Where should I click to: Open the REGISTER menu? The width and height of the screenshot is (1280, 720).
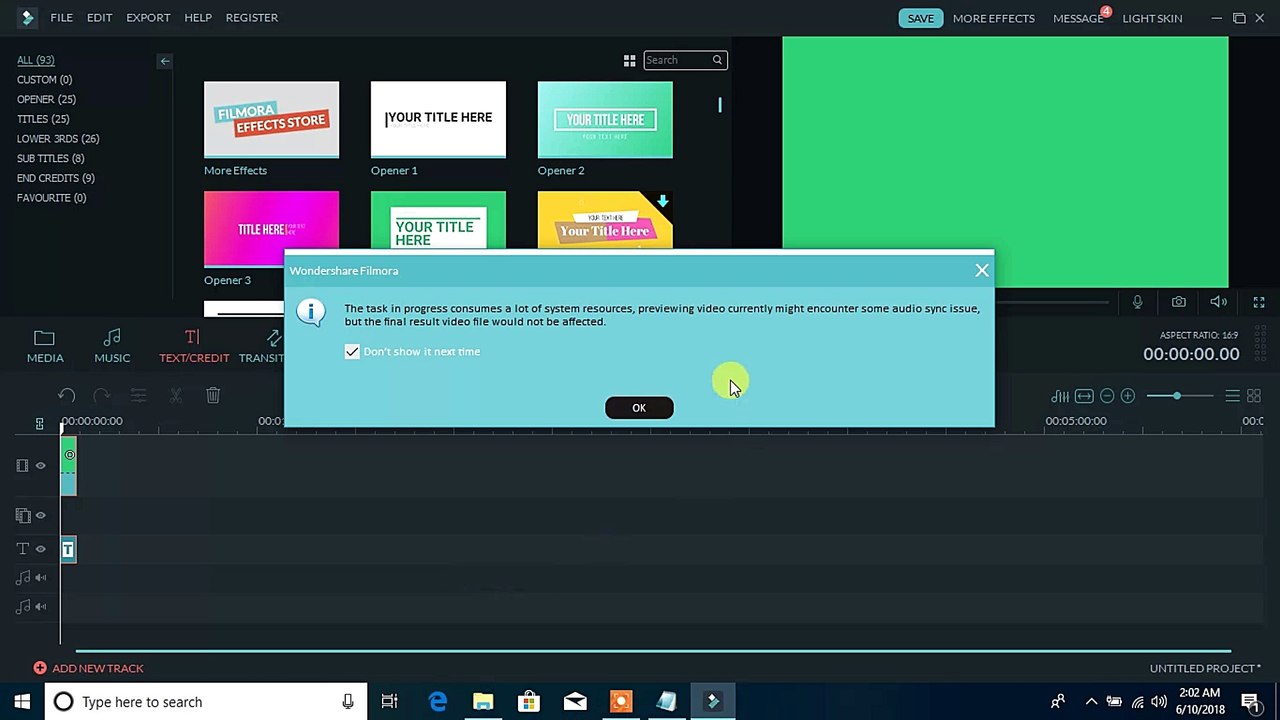click(252, 18)
